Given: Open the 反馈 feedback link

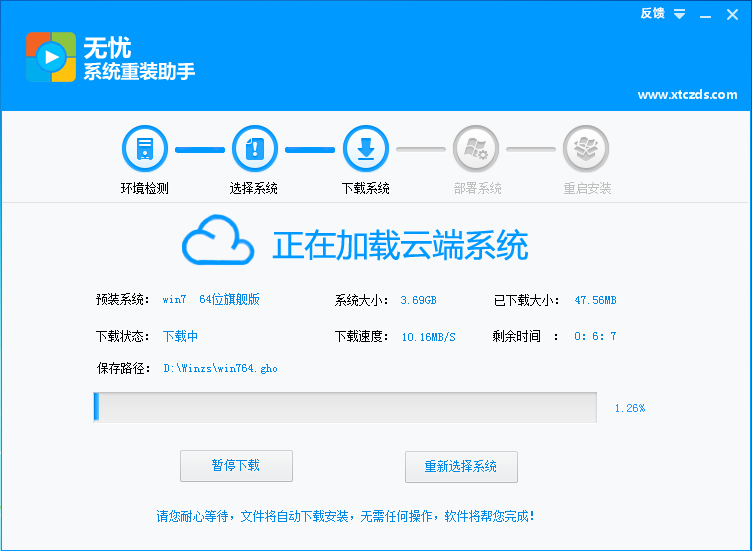Looking at the screenshot, I should [652, 14].
